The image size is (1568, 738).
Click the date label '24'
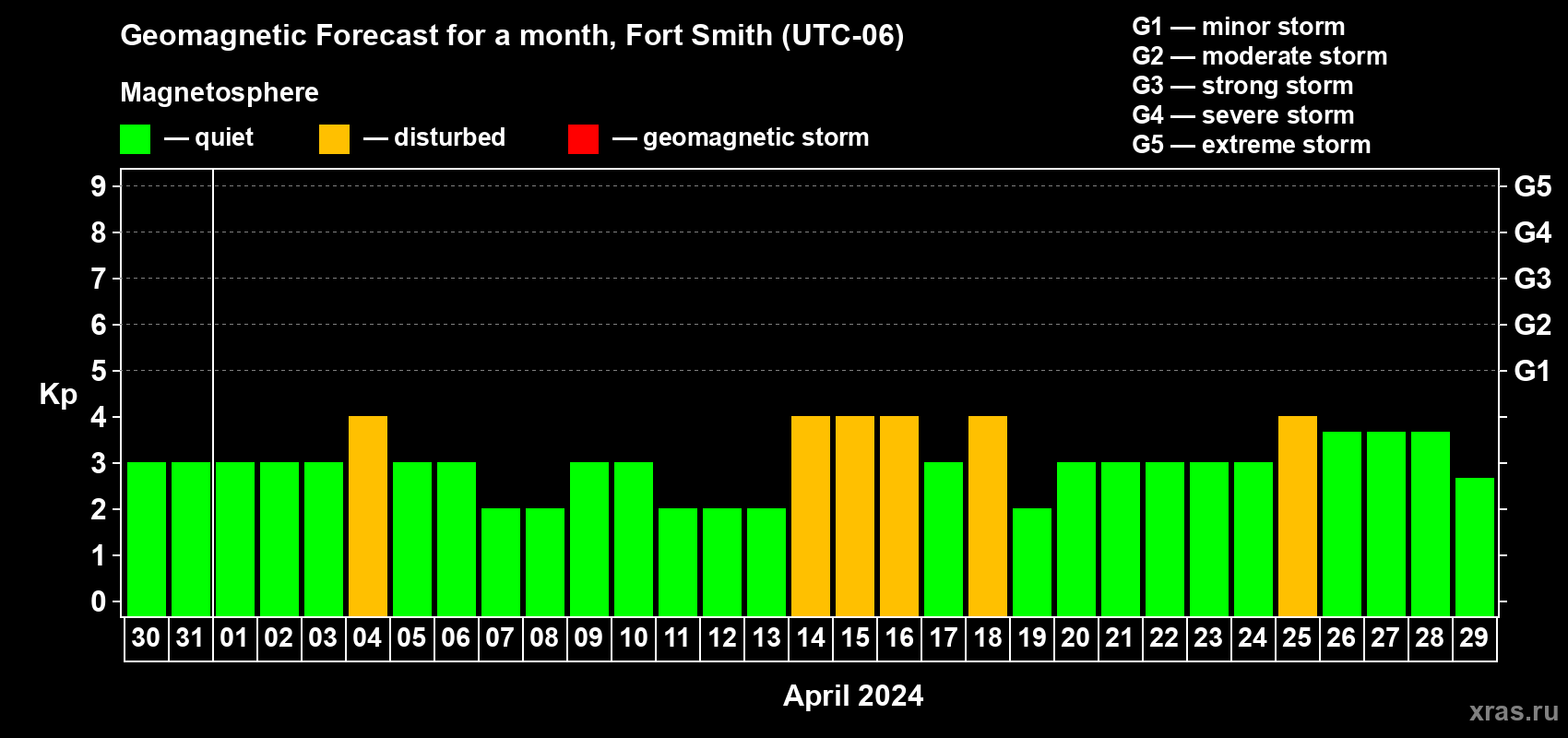pyautogui.click(x=1253, y=638)
